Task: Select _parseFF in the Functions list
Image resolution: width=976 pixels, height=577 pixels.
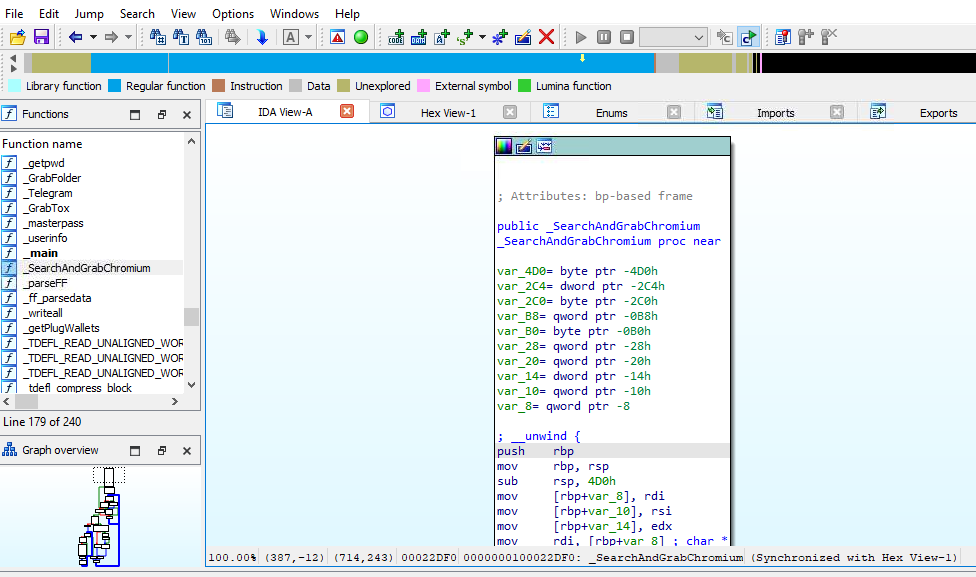Action: (92, 283)
